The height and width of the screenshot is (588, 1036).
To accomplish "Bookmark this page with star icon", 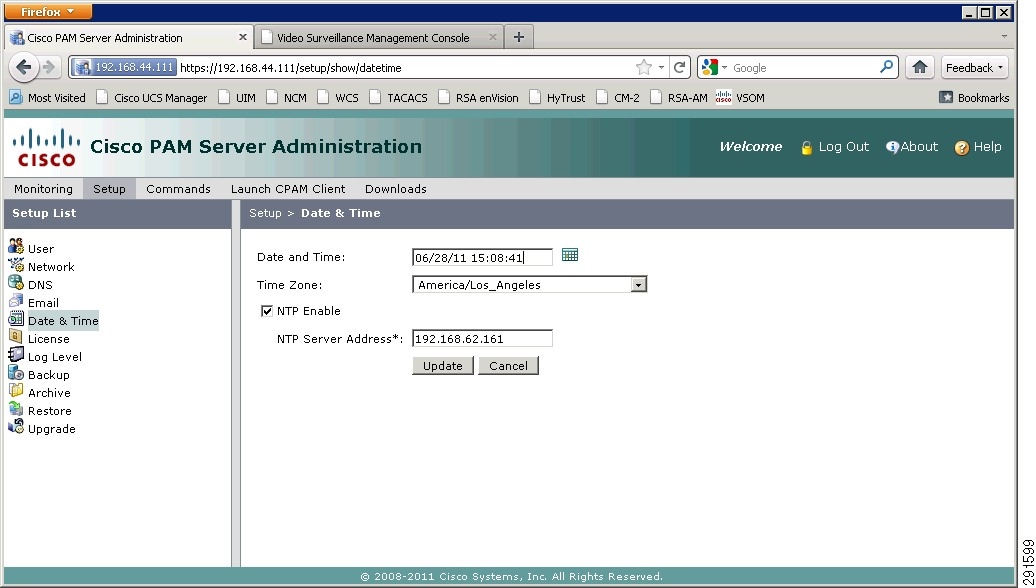I will tap(644, 67).
